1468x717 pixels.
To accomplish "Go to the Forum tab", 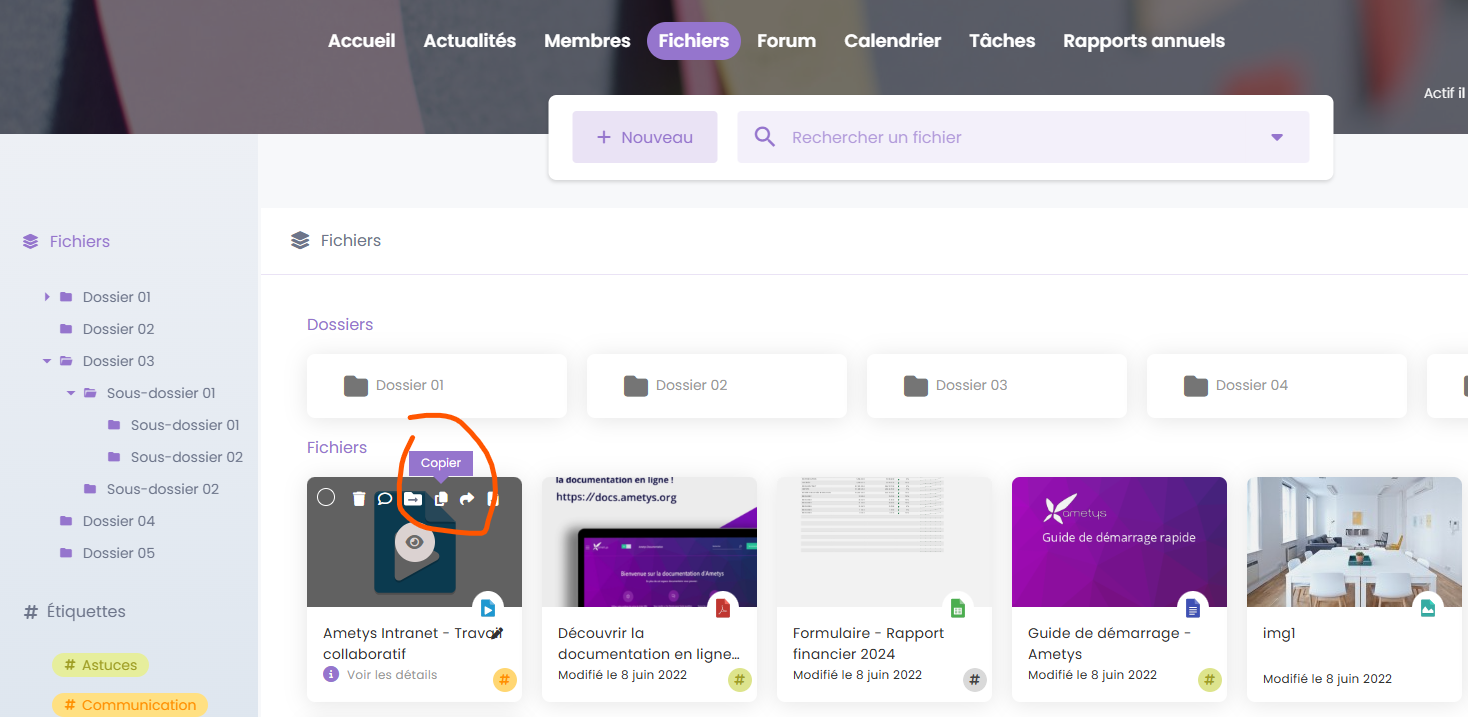I will (786, 41).
